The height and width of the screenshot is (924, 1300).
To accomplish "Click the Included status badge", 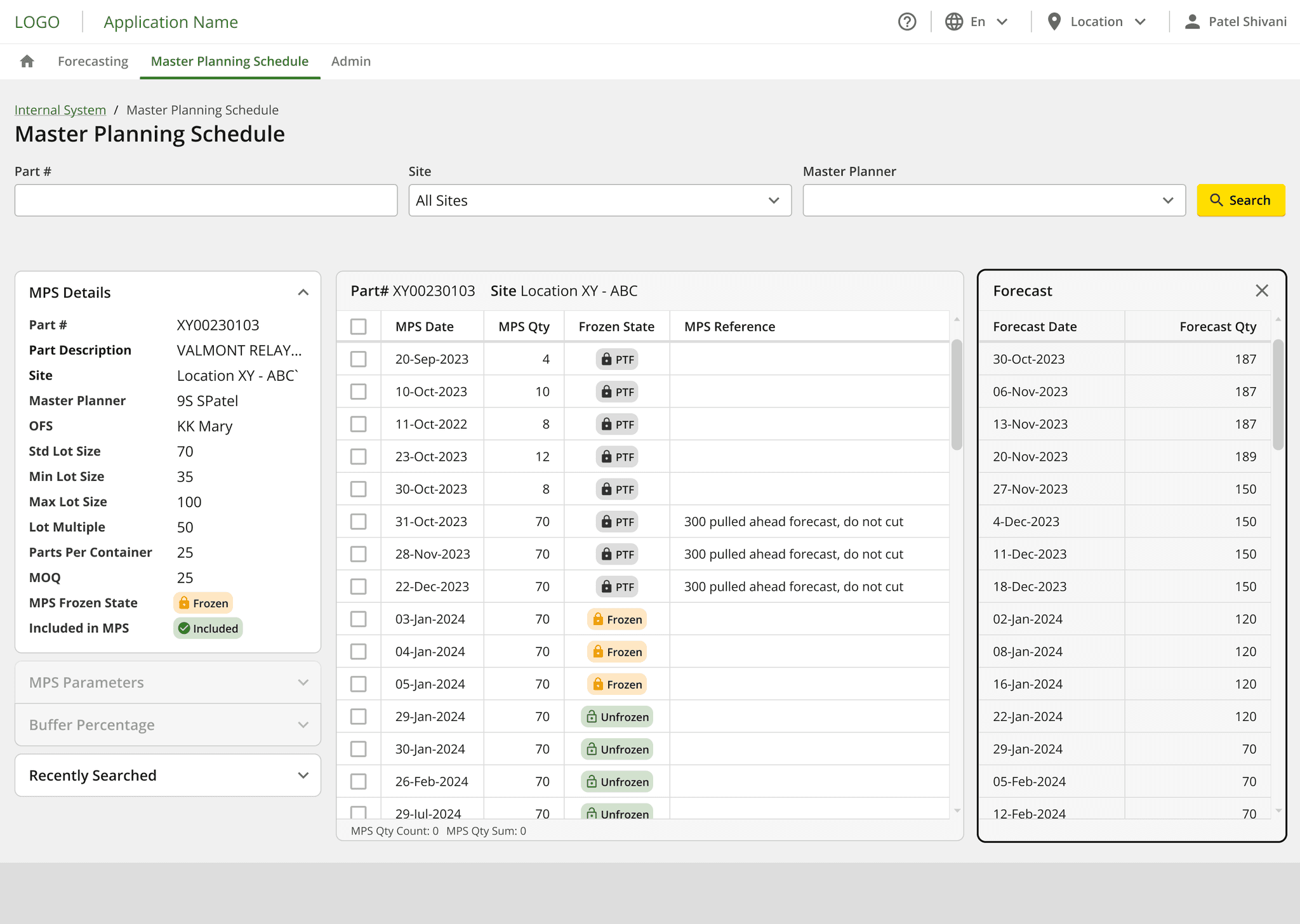I will coord(208,628).
